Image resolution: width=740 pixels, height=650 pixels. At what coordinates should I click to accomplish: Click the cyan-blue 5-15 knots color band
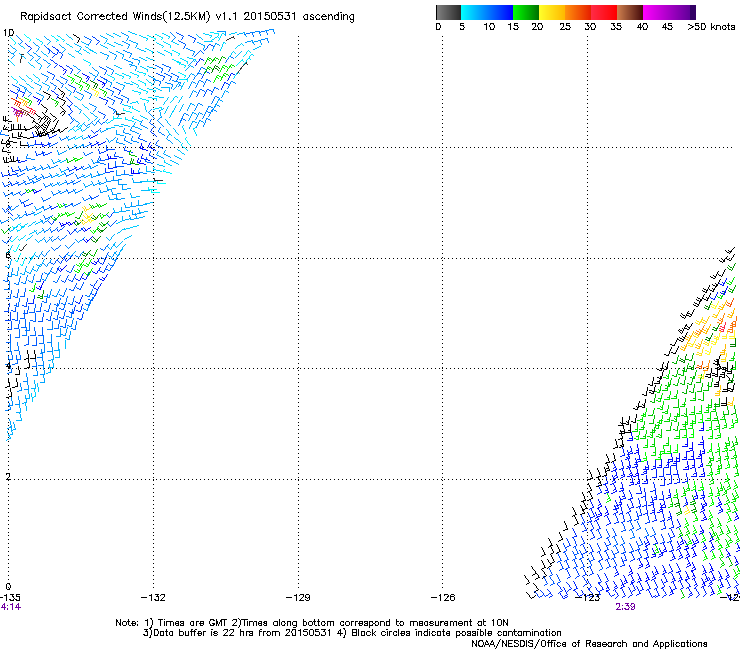(487, 12)
